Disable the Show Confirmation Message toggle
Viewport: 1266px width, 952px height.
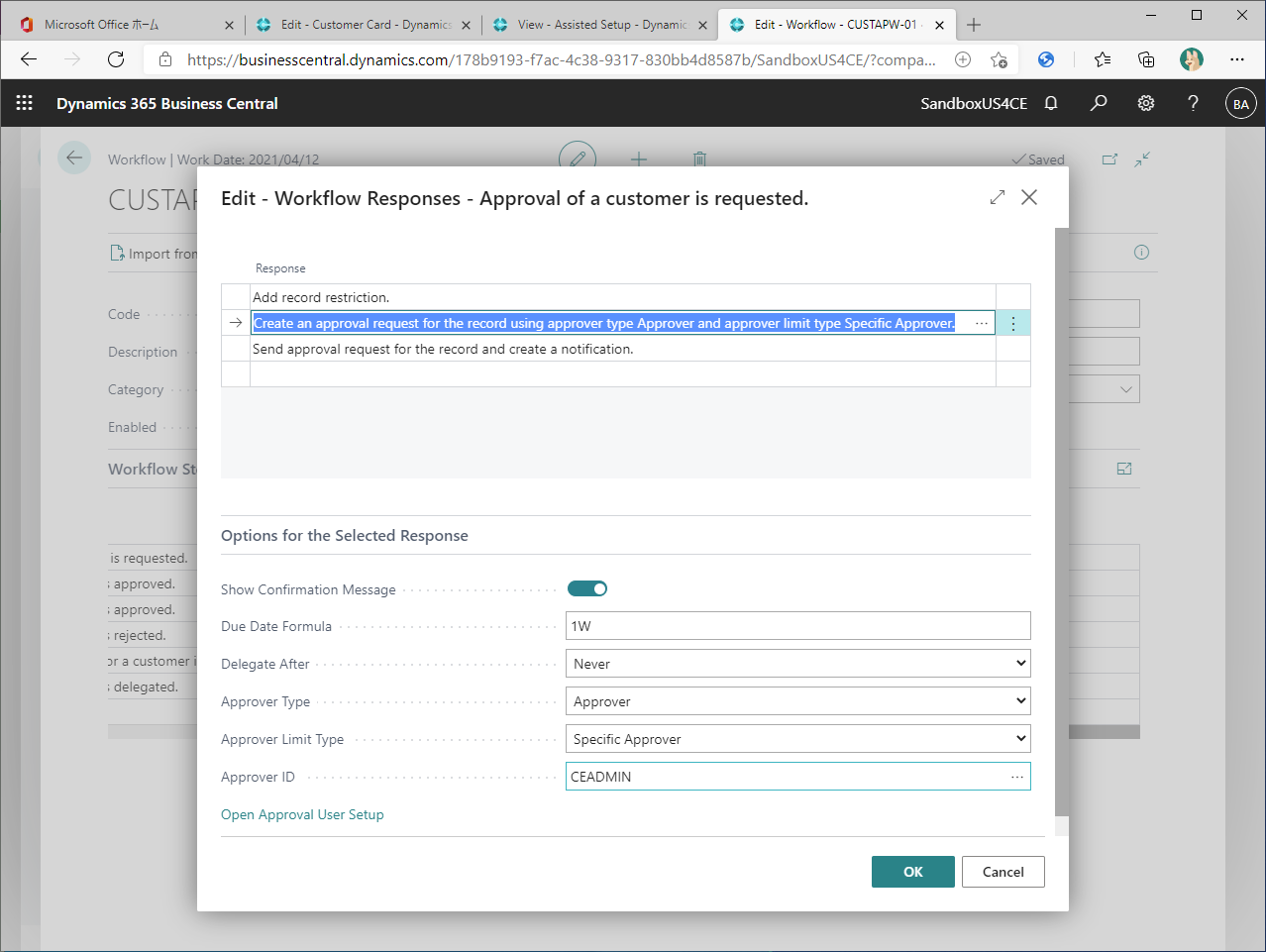587,587
